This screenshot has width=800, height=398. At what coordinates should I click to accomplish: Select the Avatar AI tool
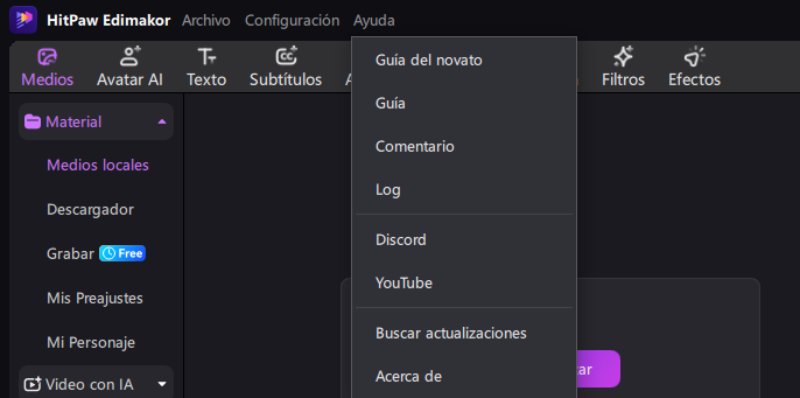tap(130, 67)
